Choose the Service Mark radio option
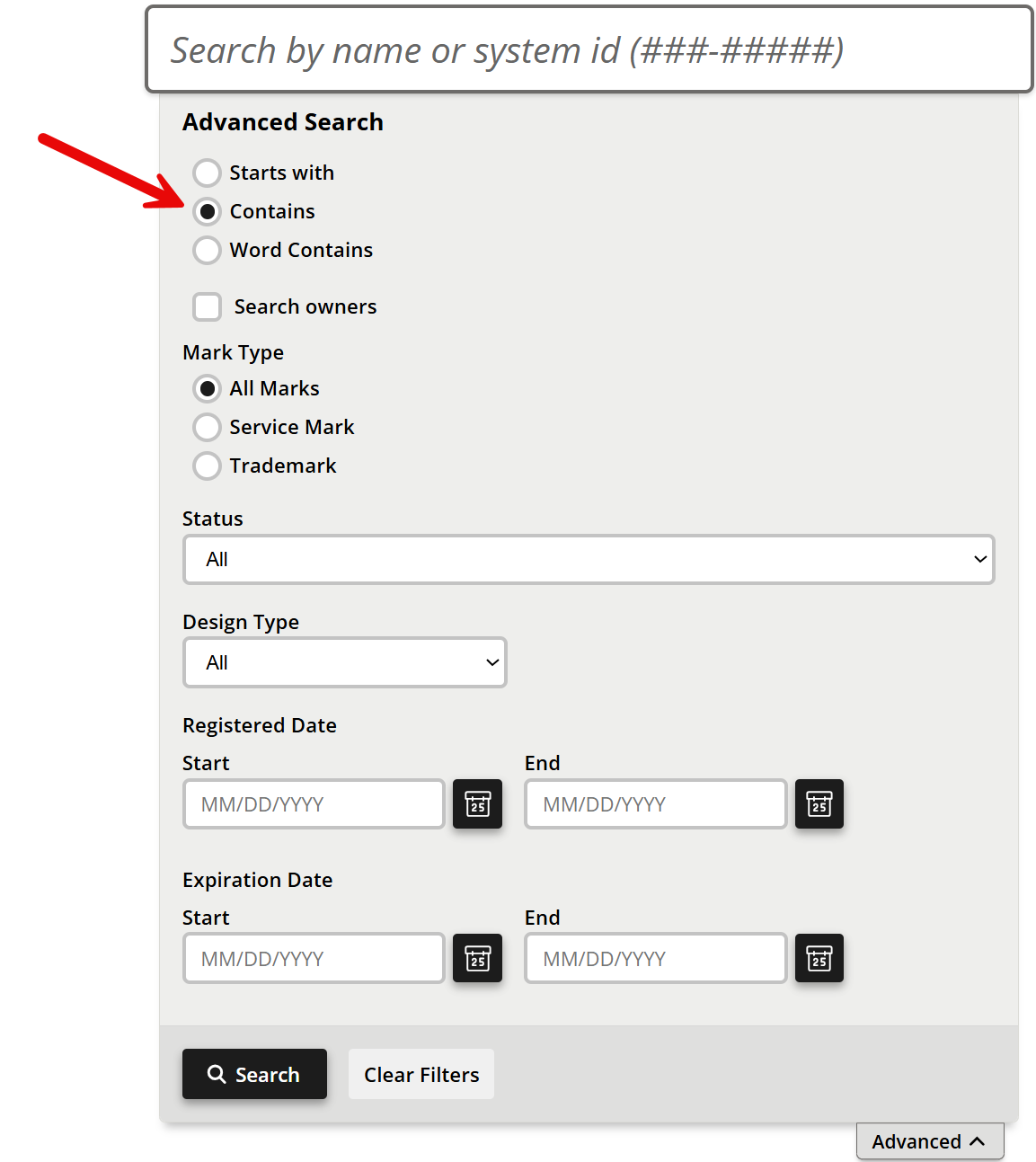The width and height of the screenshot is (1036, 1162). pyautogui.click(x=207, y=427)
